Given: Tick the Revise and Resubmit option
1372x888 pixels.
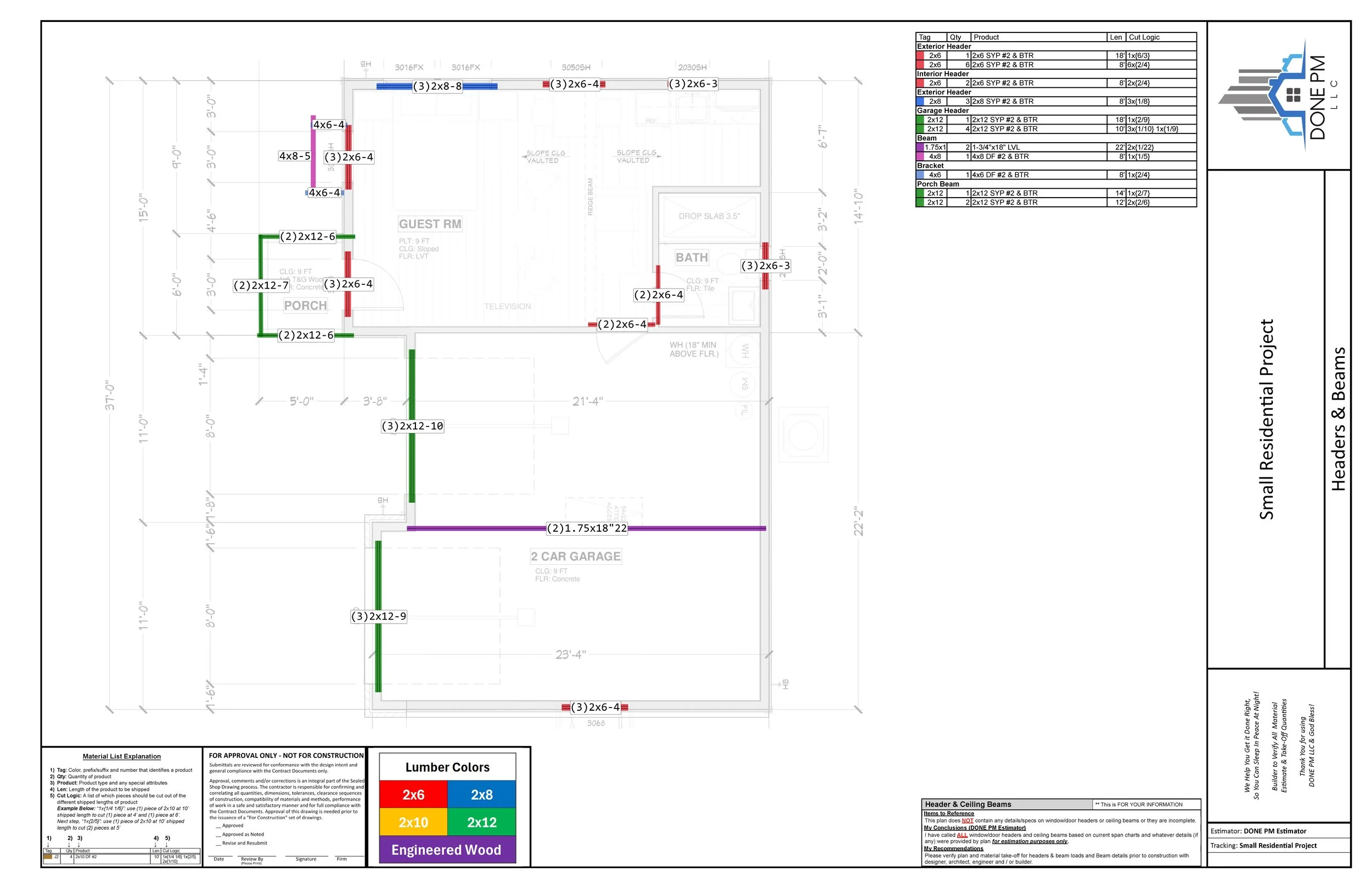Looking at the screenshot, I should pyautogui.click(x=241, y=843).
